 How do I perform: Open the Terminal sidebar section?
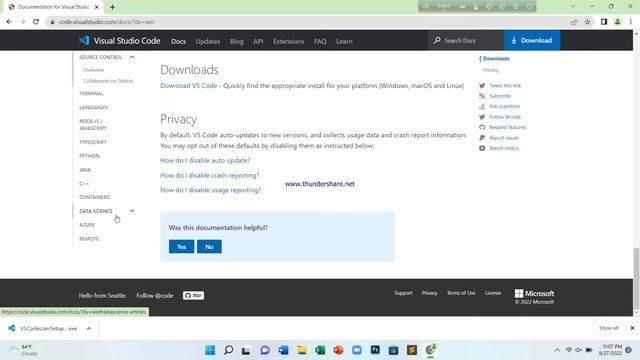coord(91,93)
